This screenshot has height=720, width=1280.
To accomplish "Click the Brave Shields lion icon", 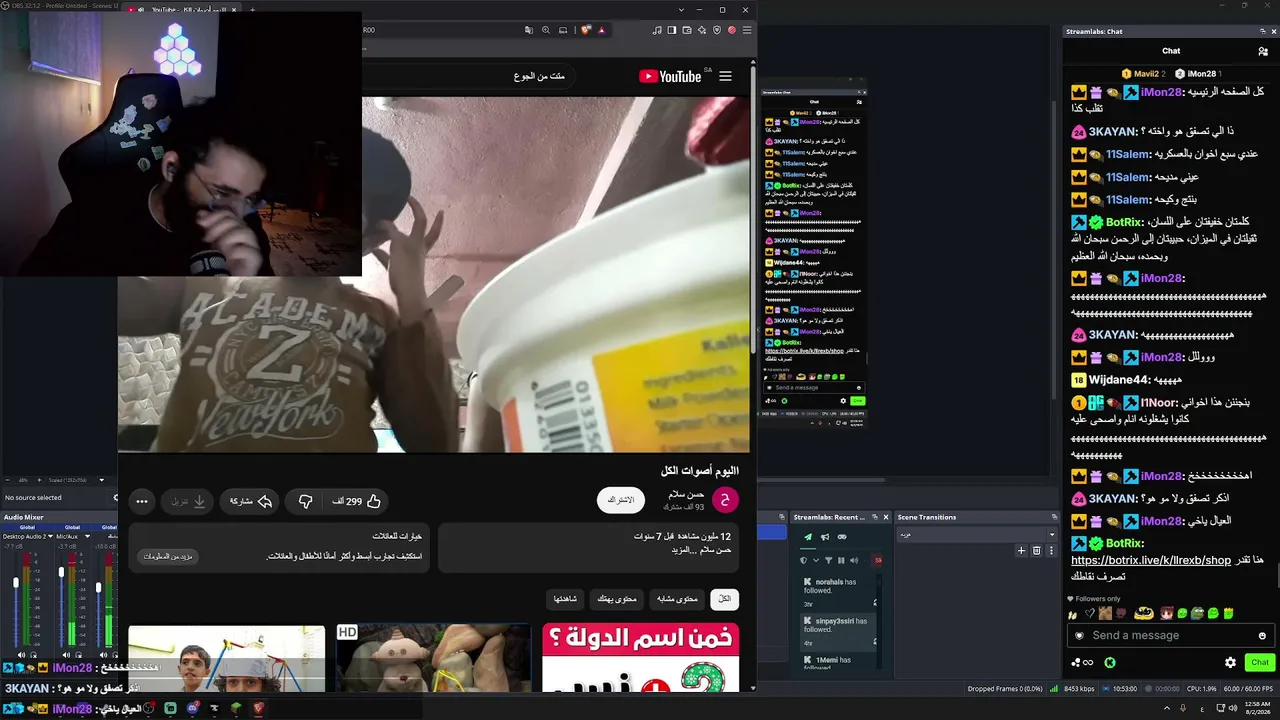I will (587, 30).
